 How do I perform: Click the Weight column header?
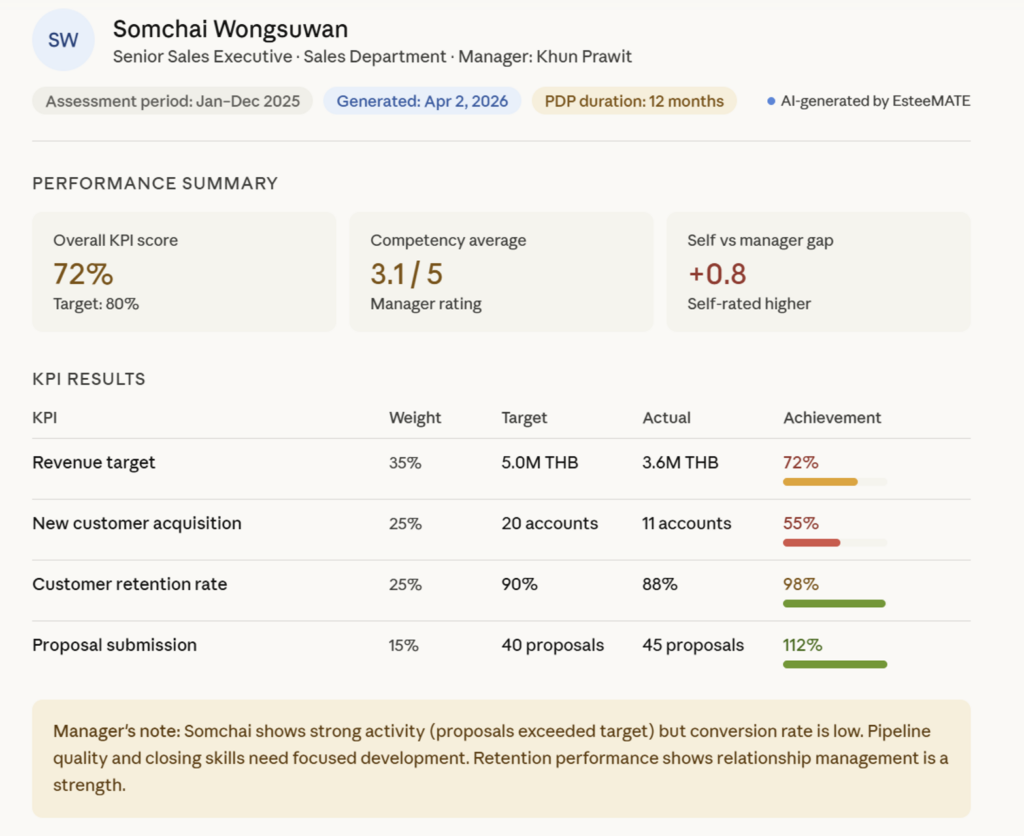pyautogui.click(x=415, y=418)
